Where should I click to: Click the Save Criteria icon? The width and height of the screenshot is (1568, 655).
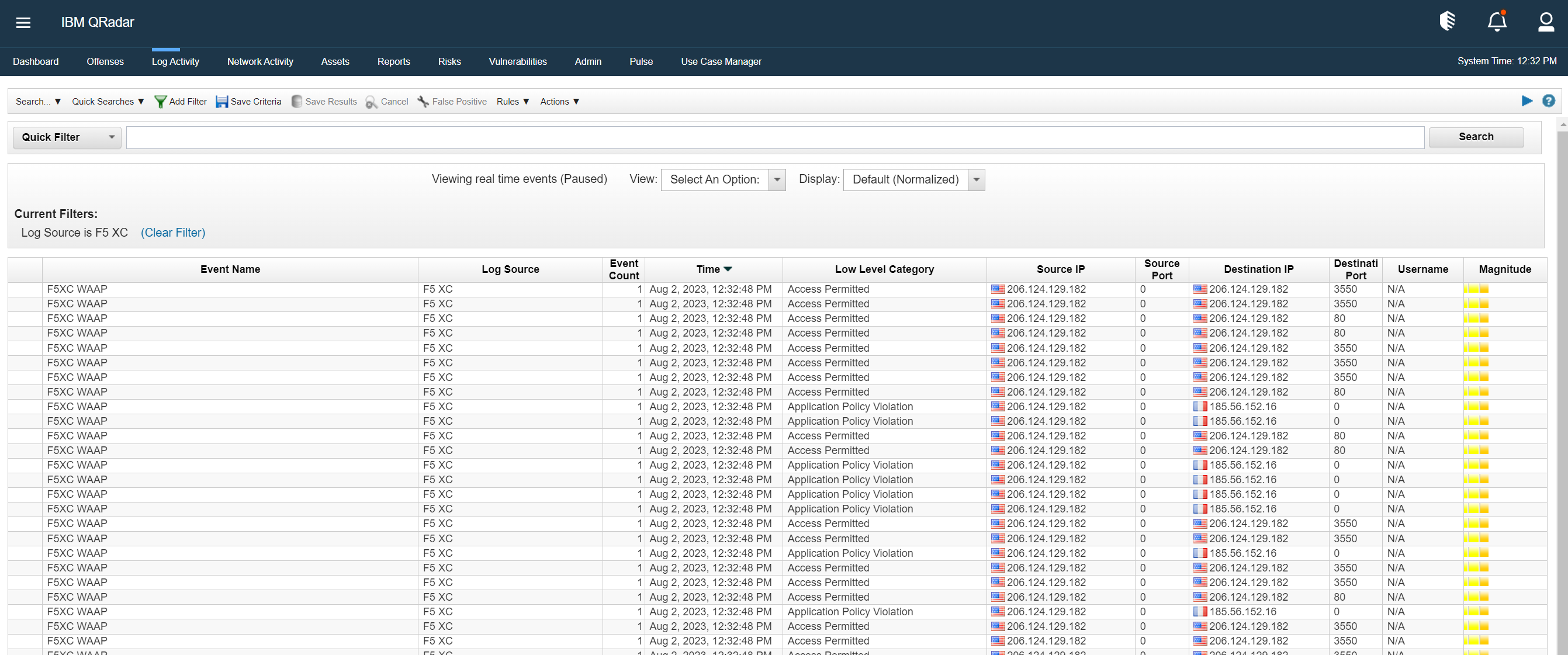point(222,101)
